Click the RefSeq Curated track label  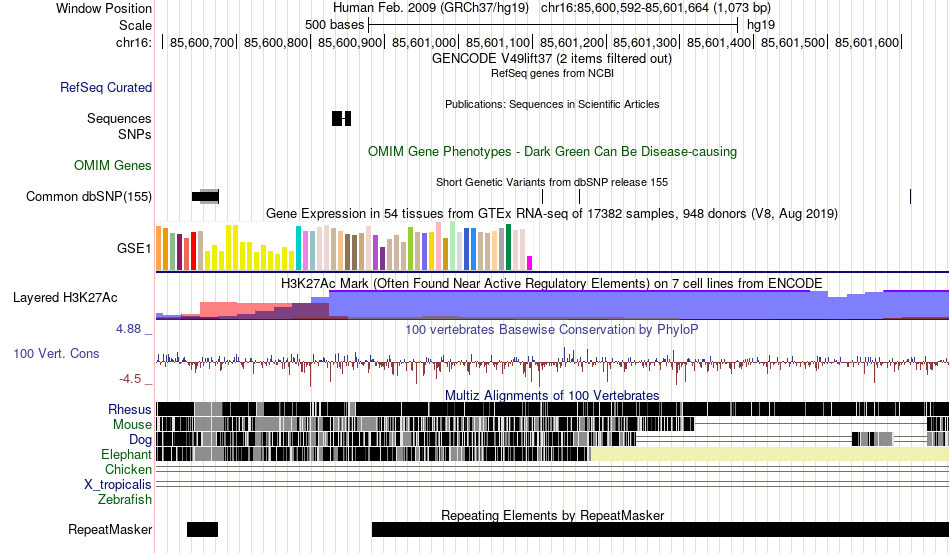tap(106, 88)
